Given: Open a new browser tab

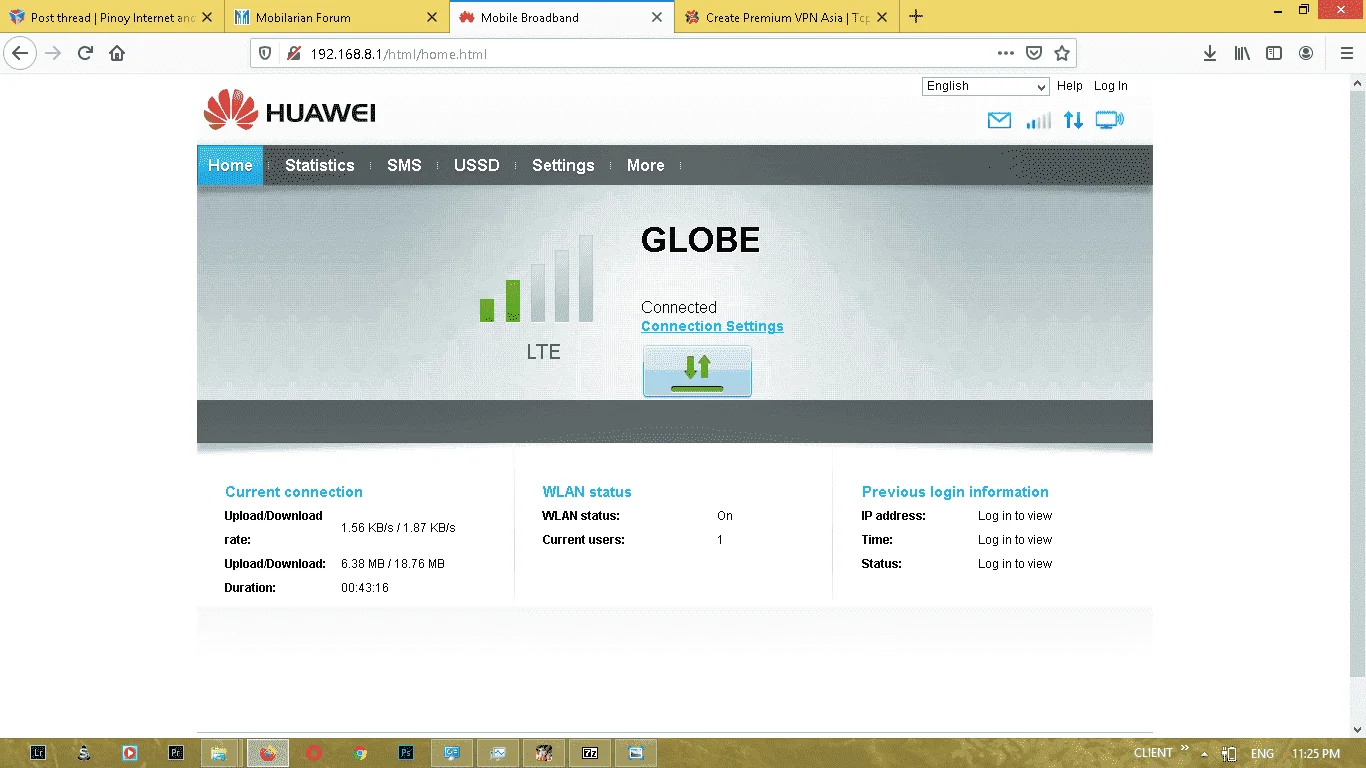Looking at the screenshot, I should point(916,16).
